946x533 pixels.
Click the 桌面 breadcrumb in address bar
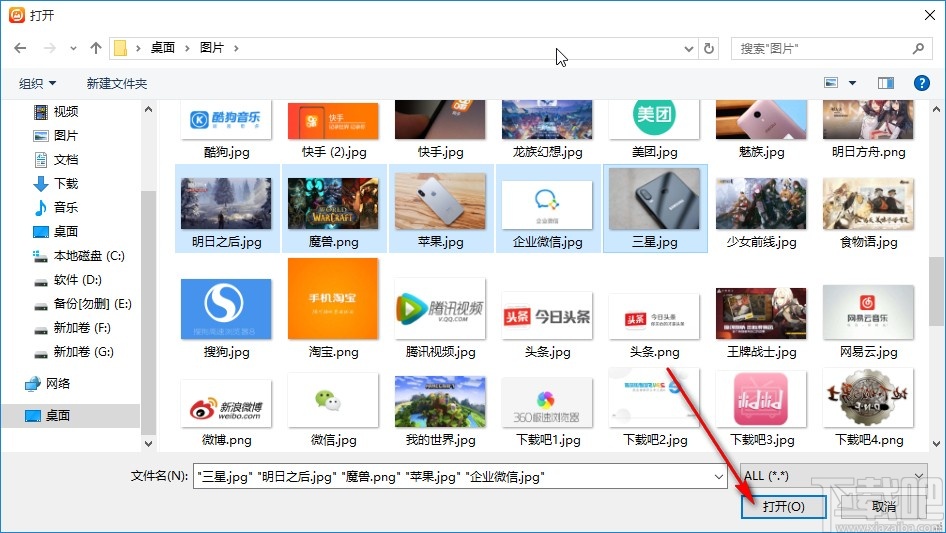coord(162,48)
